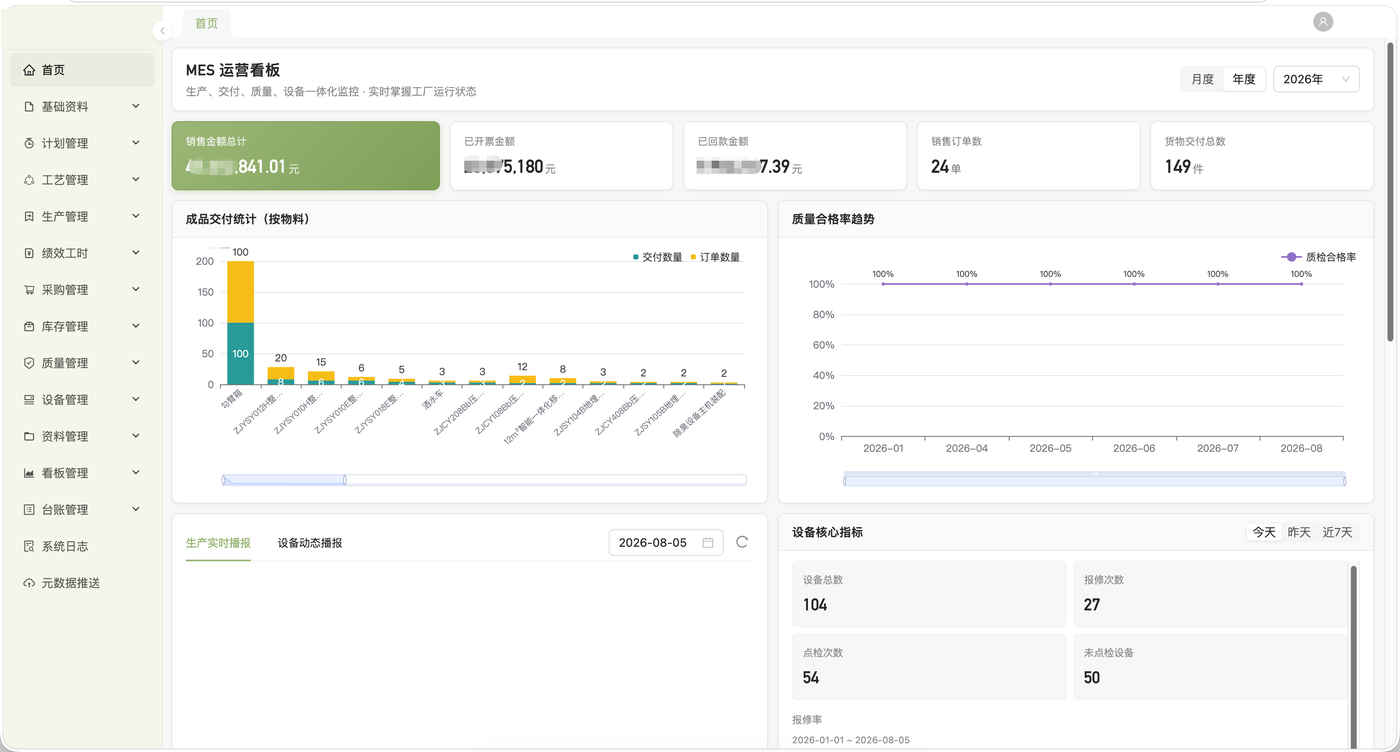Open the user avatar menu

(1323, 21)
